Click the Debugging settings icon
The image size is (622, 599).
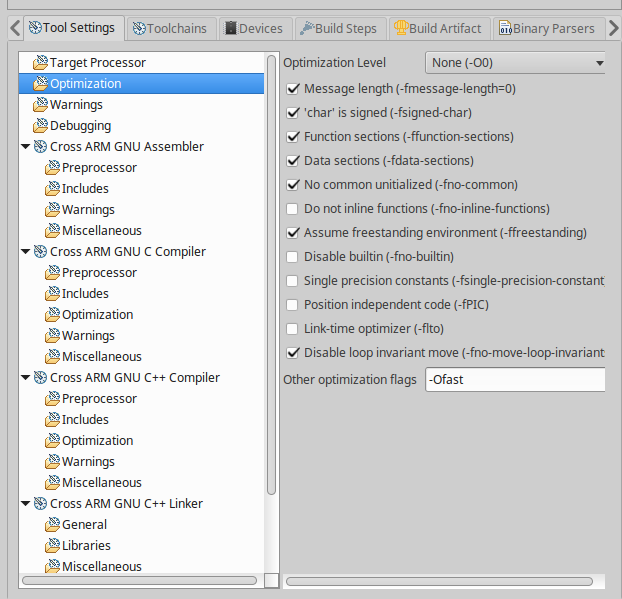click(40, 125)
